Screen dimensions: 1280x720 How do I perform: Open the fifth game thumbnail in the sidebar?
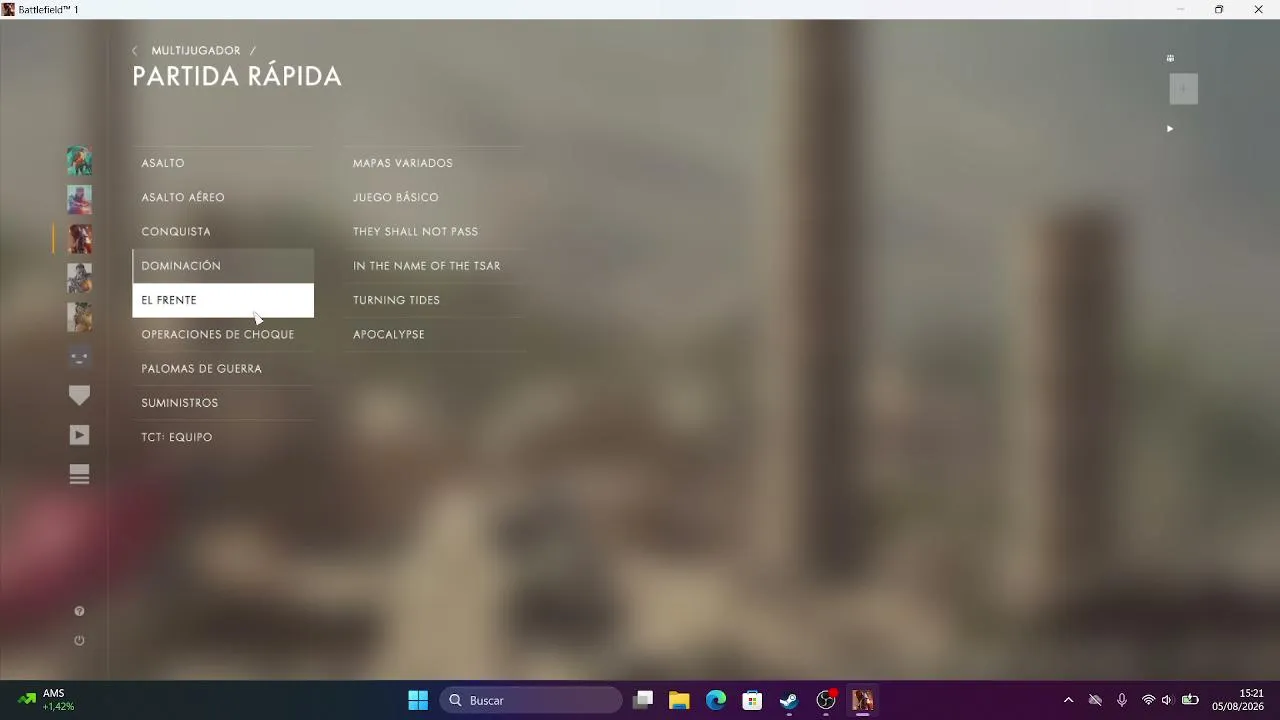[x=79, y=317]
